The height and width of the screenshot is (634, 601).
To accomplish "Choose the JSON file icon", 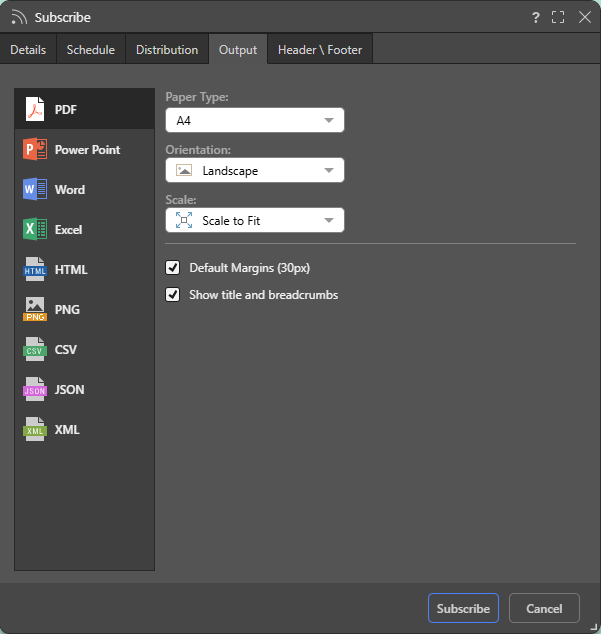I will 36,389.
